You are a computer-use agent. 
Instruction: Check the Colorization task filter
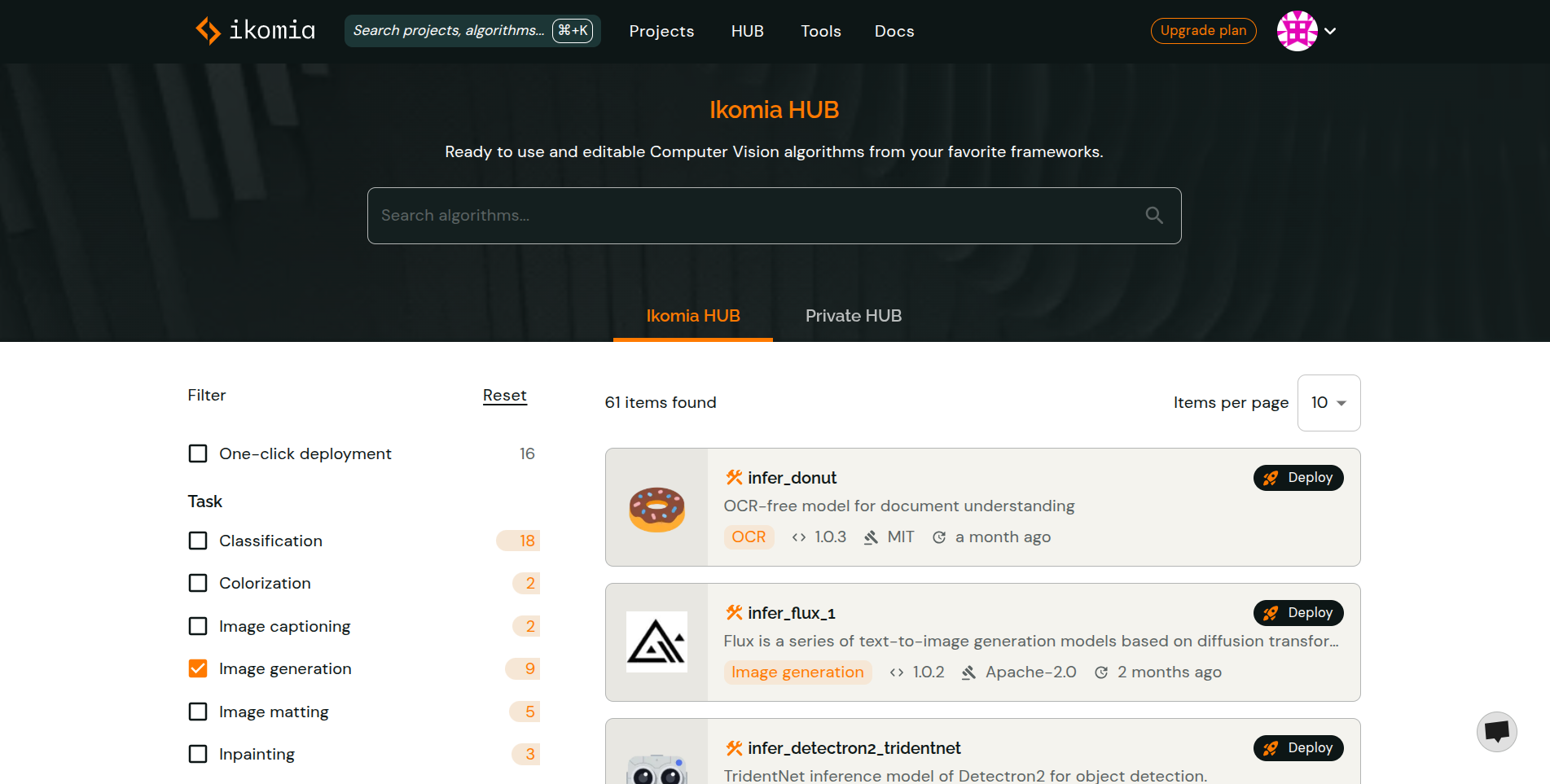[x=198, y=583]
